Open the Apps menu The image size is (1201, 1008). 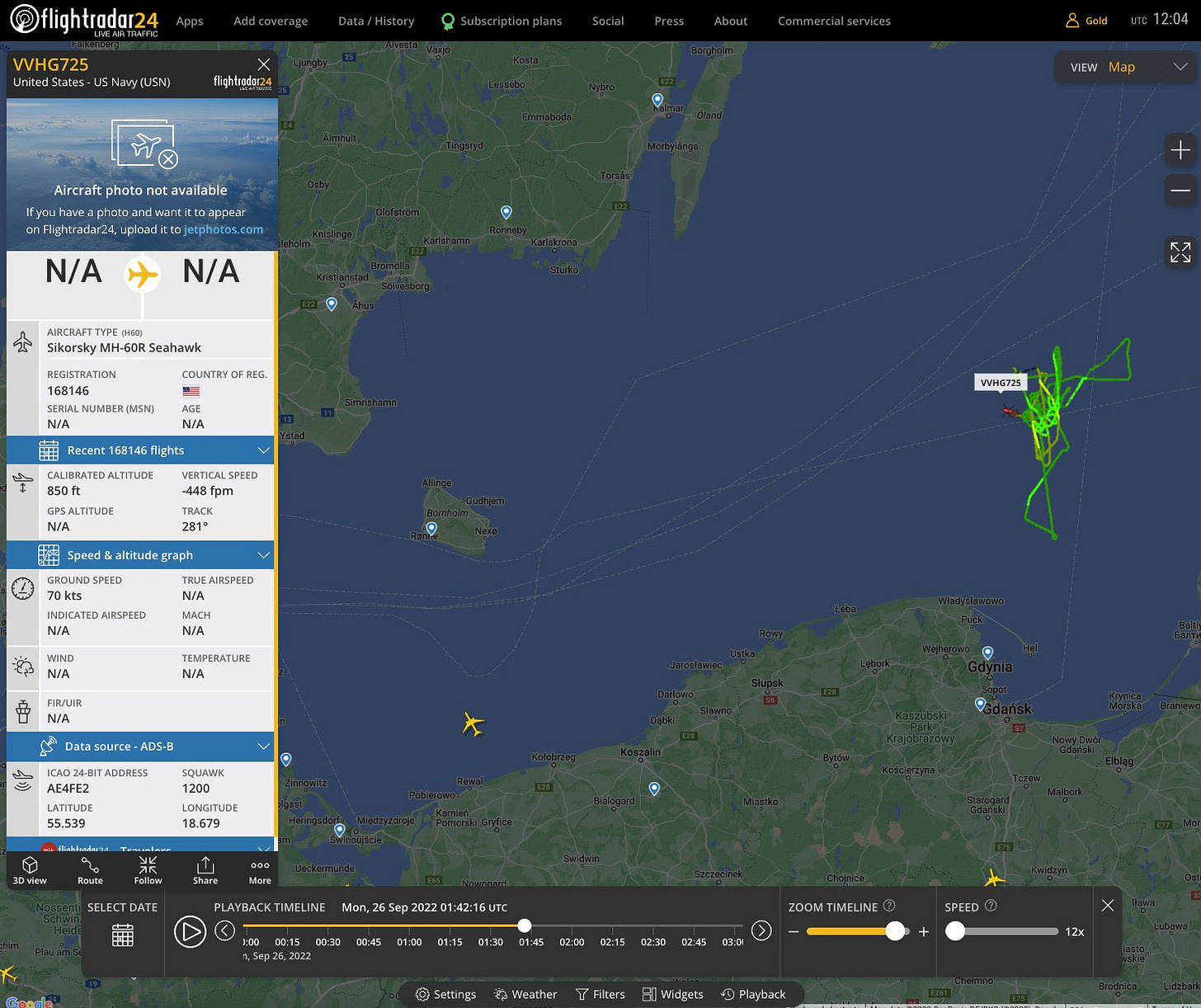[190, 21]
